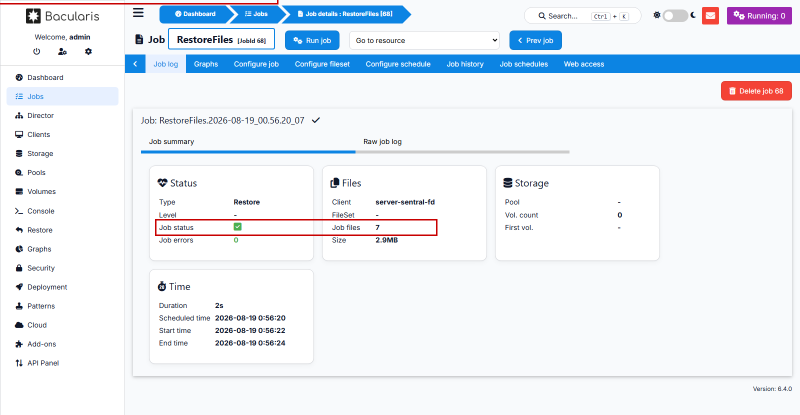Click the power logout icon under admin
This screenshot has height=415, width=800.
tap(36, 52)
